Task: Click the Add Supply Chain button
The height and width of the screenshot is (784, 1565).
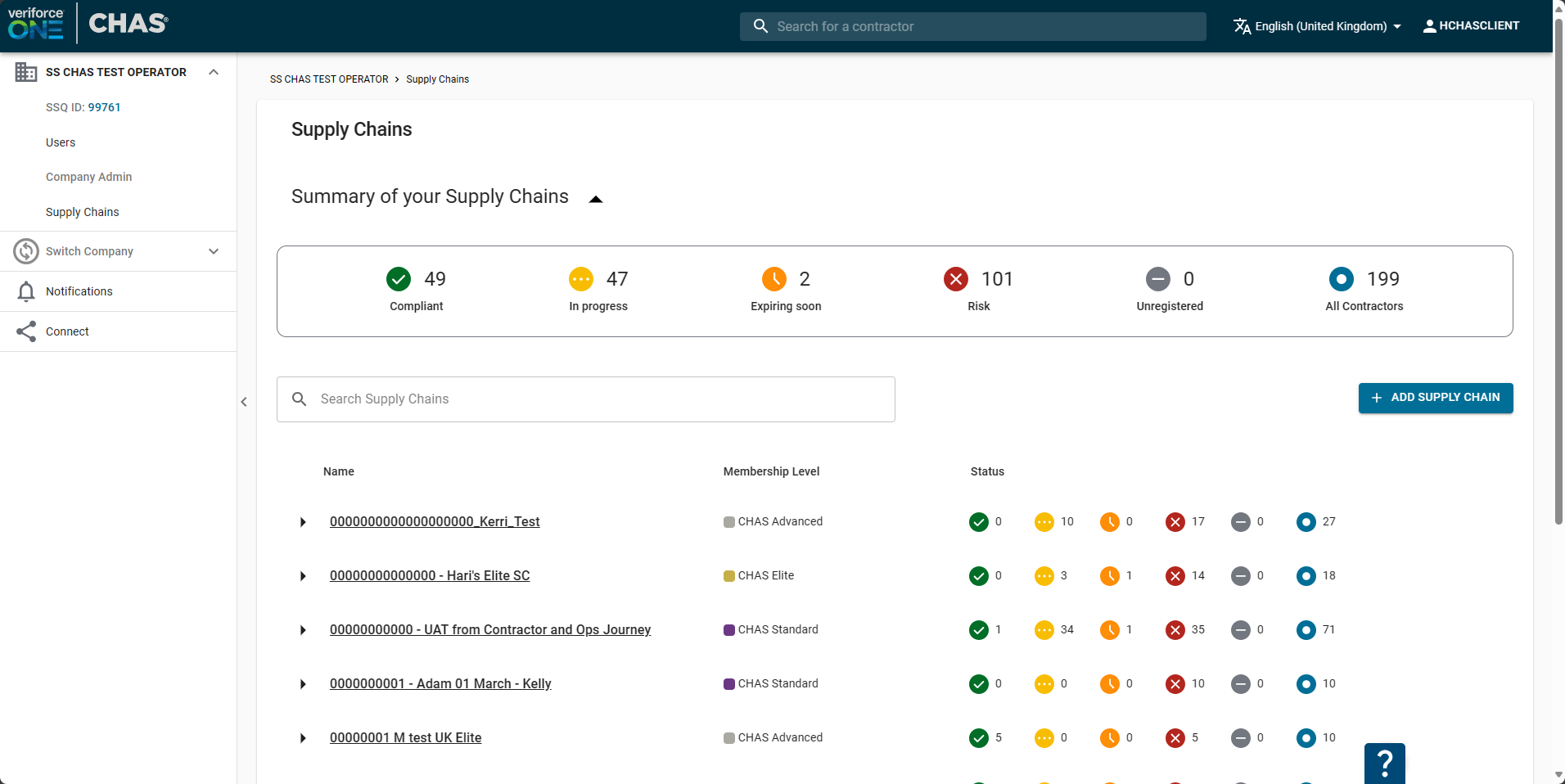Action: pyautogui.click(x=1435, y=398)
